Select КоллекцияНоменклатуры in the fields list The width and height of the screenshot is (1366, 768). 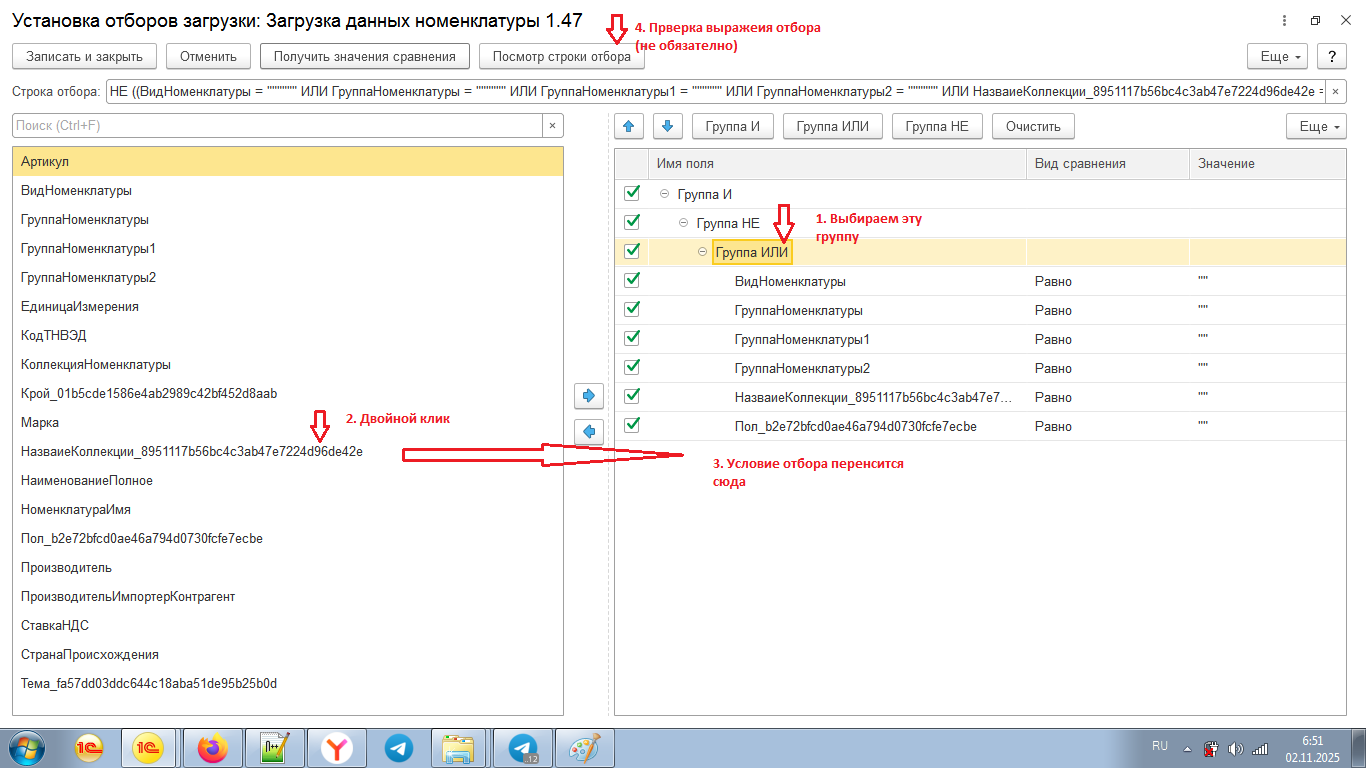(x=288, y=364)
